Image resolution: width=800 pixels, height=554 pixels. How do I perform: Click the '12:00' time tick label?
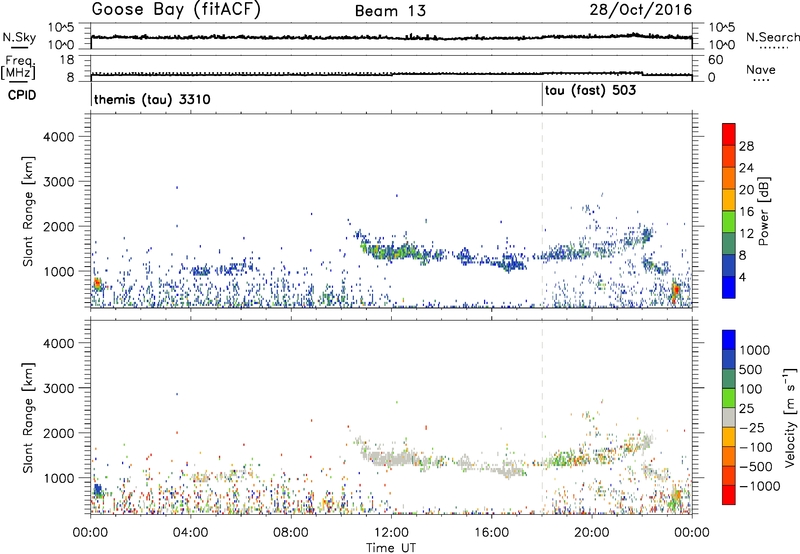pos(391,533)
